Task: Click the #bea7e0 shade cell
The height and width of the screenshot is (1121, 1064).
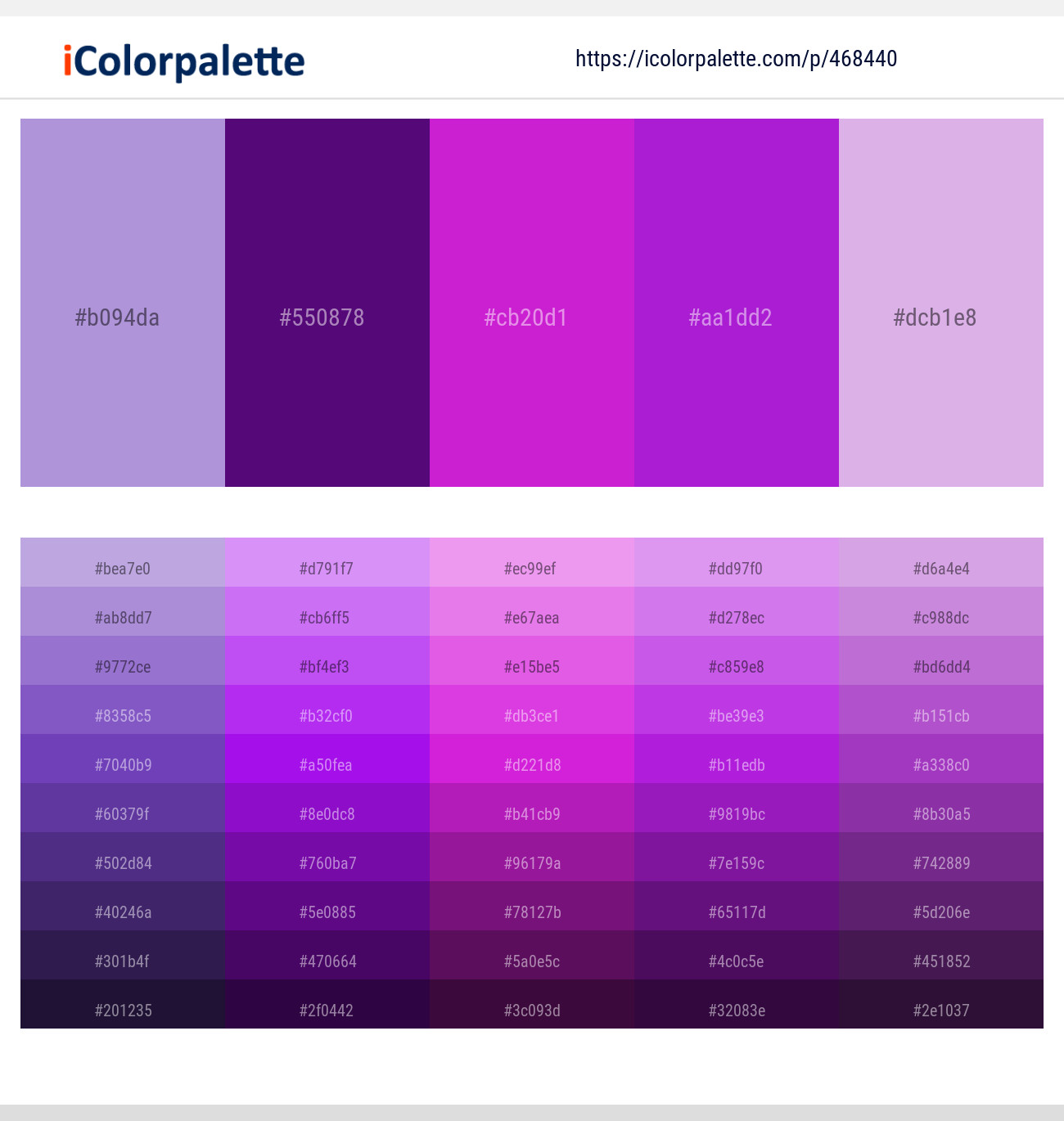Action: coord(123,562)
